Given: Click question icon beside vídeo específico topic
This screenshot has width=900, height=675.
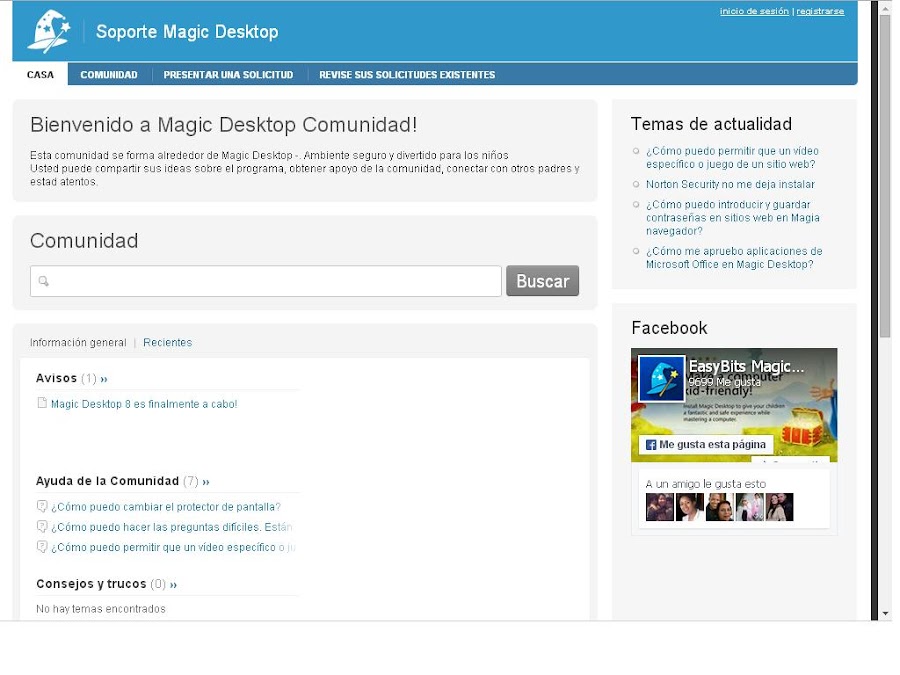Looking at the screenshot, I should click(42, 546).
